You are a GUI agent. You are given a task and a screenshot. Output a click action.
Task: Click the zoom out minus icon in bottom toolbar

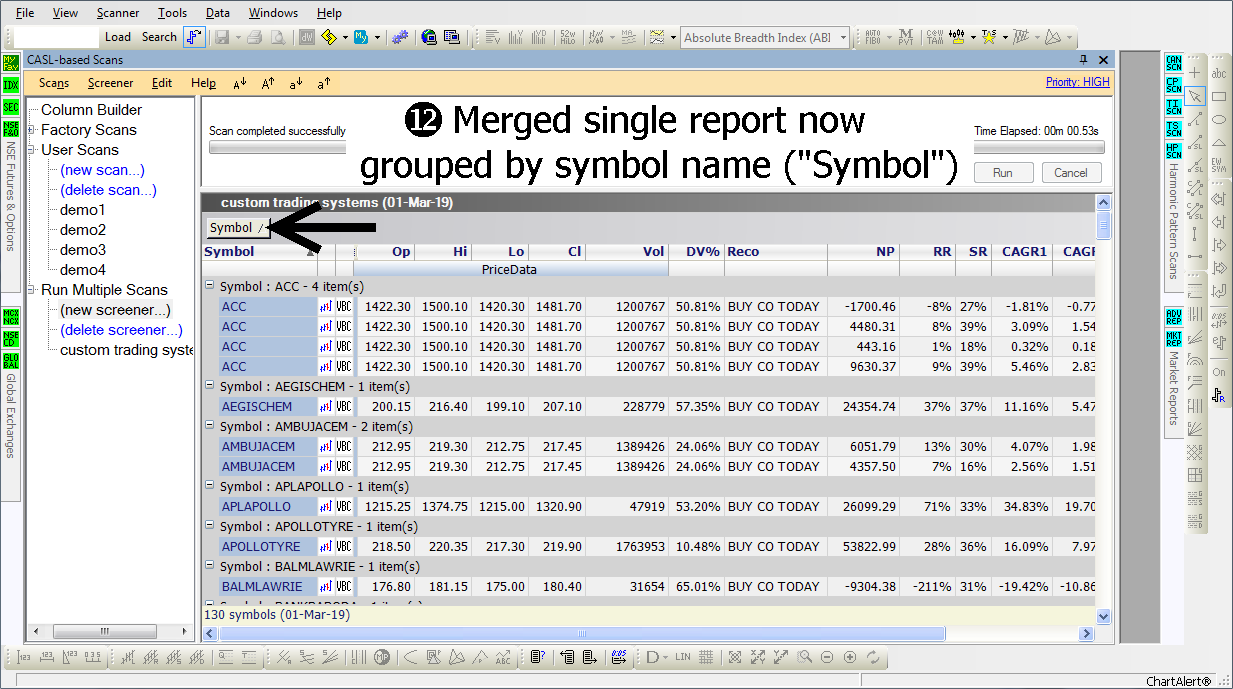(x=827, y=657)
